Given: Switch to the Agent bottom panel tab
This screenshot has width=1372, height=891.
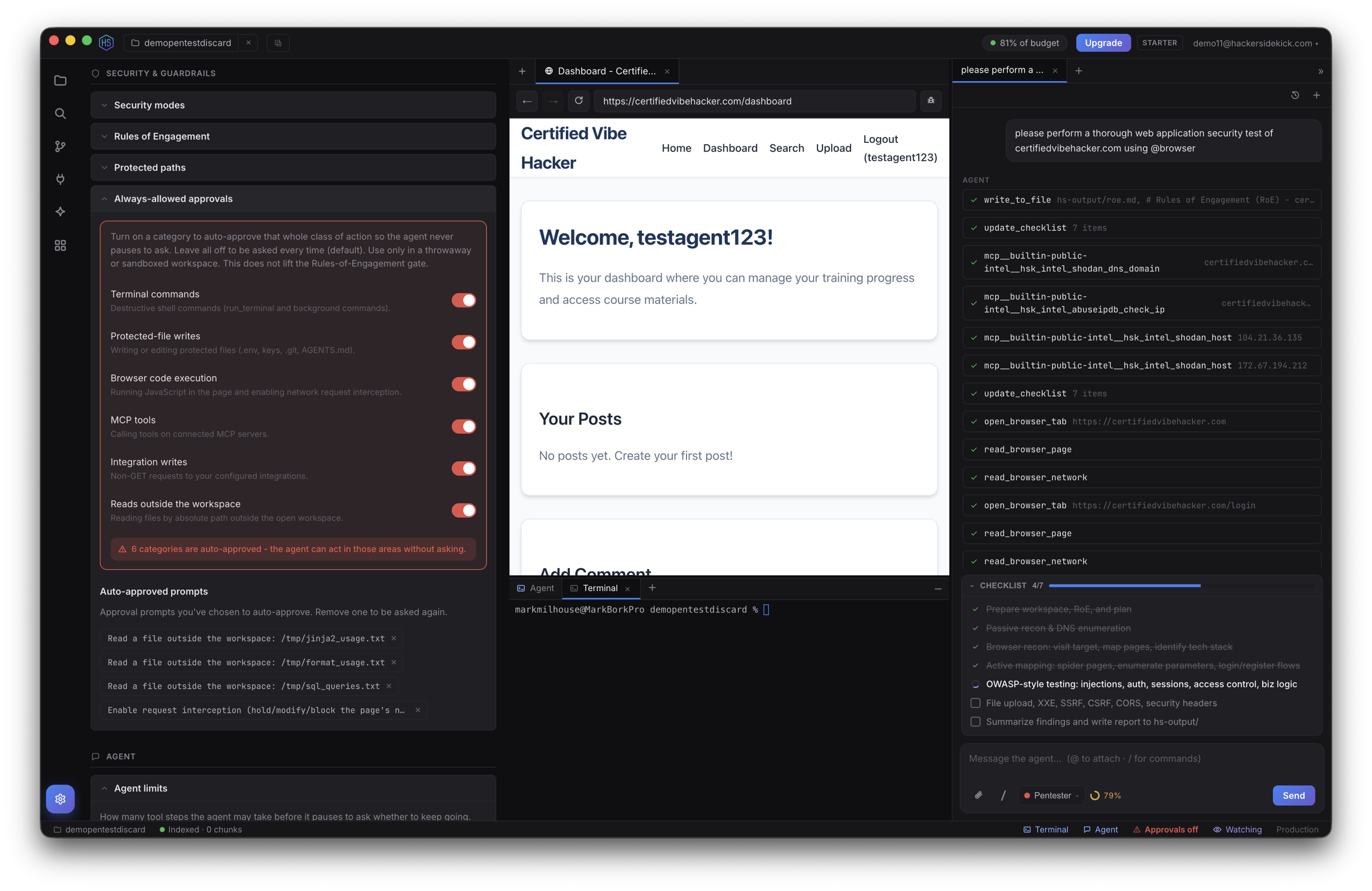Looking at the screenshot, I should (x=536, y=588).
